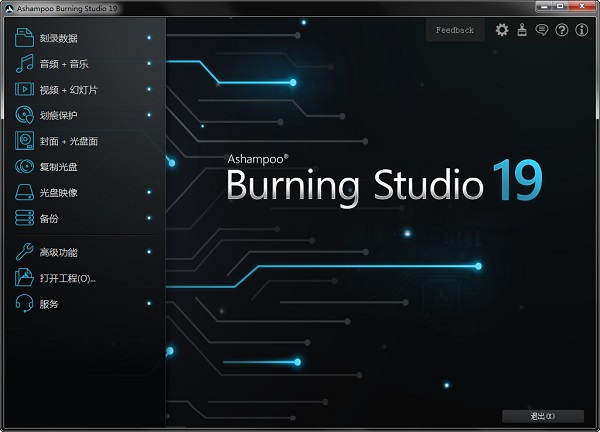Click the brush/skin icon in top toolbar
600x432 pixels.
[x=522, y=30]
